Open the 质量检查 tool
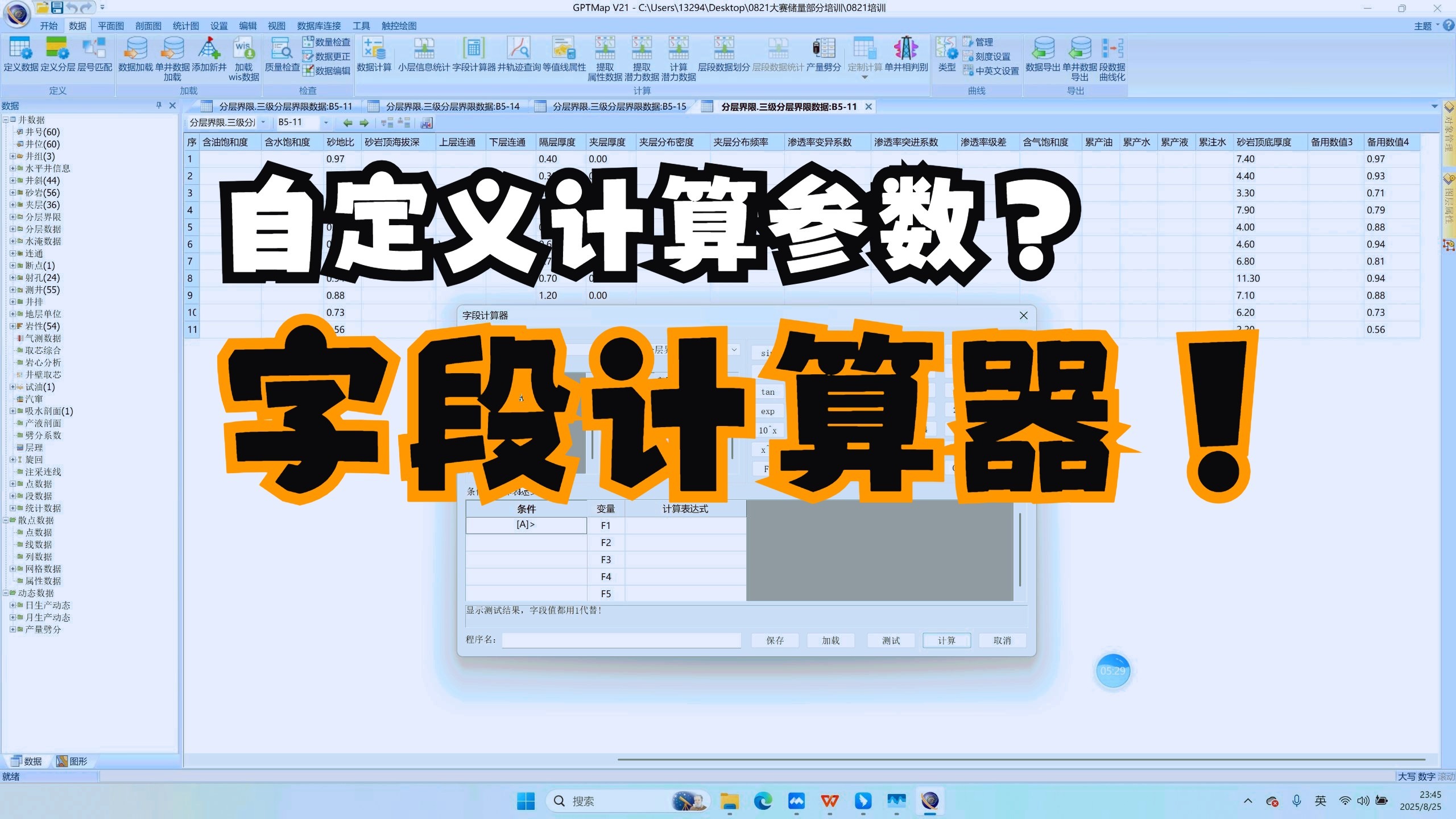 coord(282,54)
